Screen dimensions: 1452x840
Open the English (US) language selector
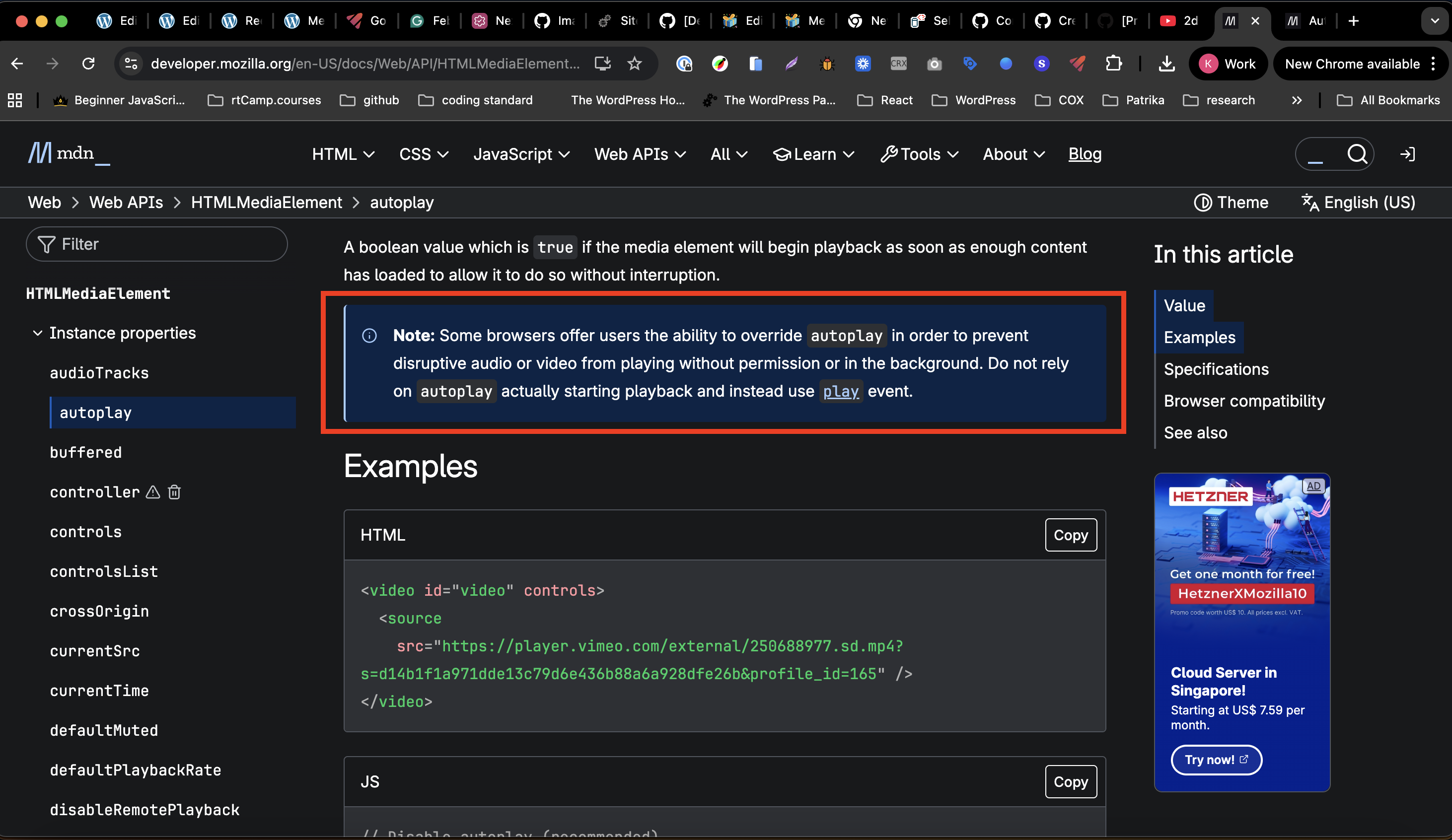(1358, 202)
